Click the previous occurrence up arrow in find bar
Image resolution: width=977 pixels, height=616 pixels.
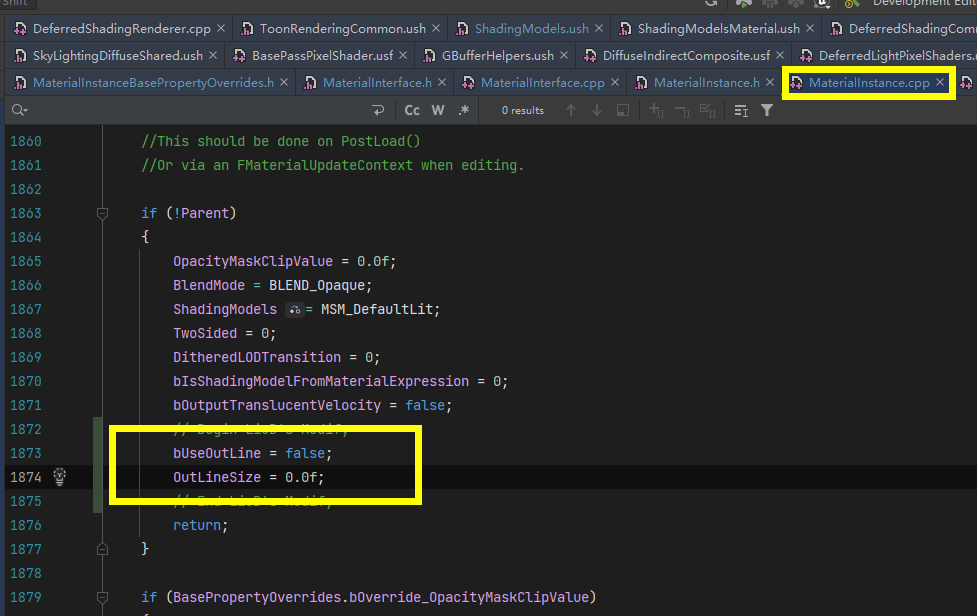pos(570,110)
